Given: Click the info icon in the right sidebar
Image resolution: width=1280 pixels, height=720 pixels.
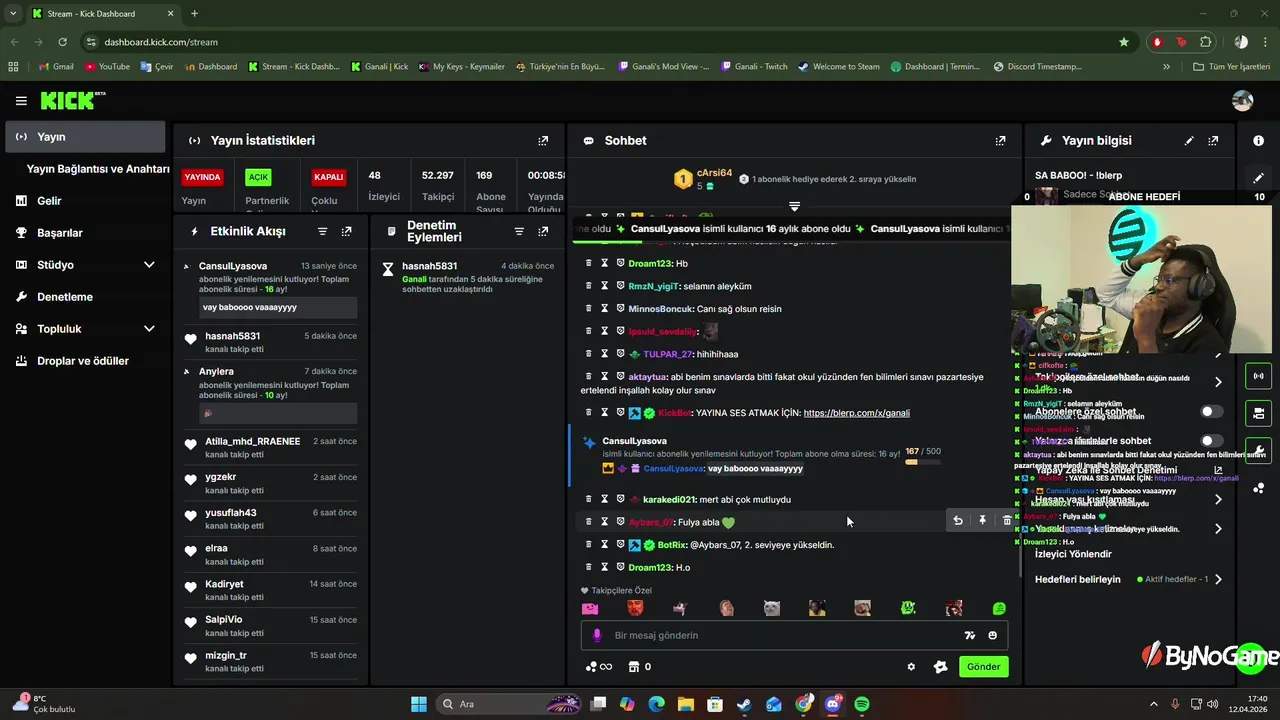Looking at the screenshot, I should pyautogui.click(x=1258, y=141).
